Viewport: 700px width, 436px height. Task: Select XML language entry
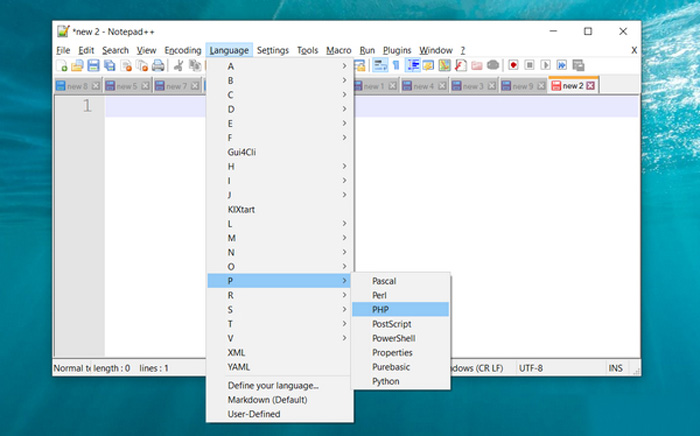click(x=280, y=353)
